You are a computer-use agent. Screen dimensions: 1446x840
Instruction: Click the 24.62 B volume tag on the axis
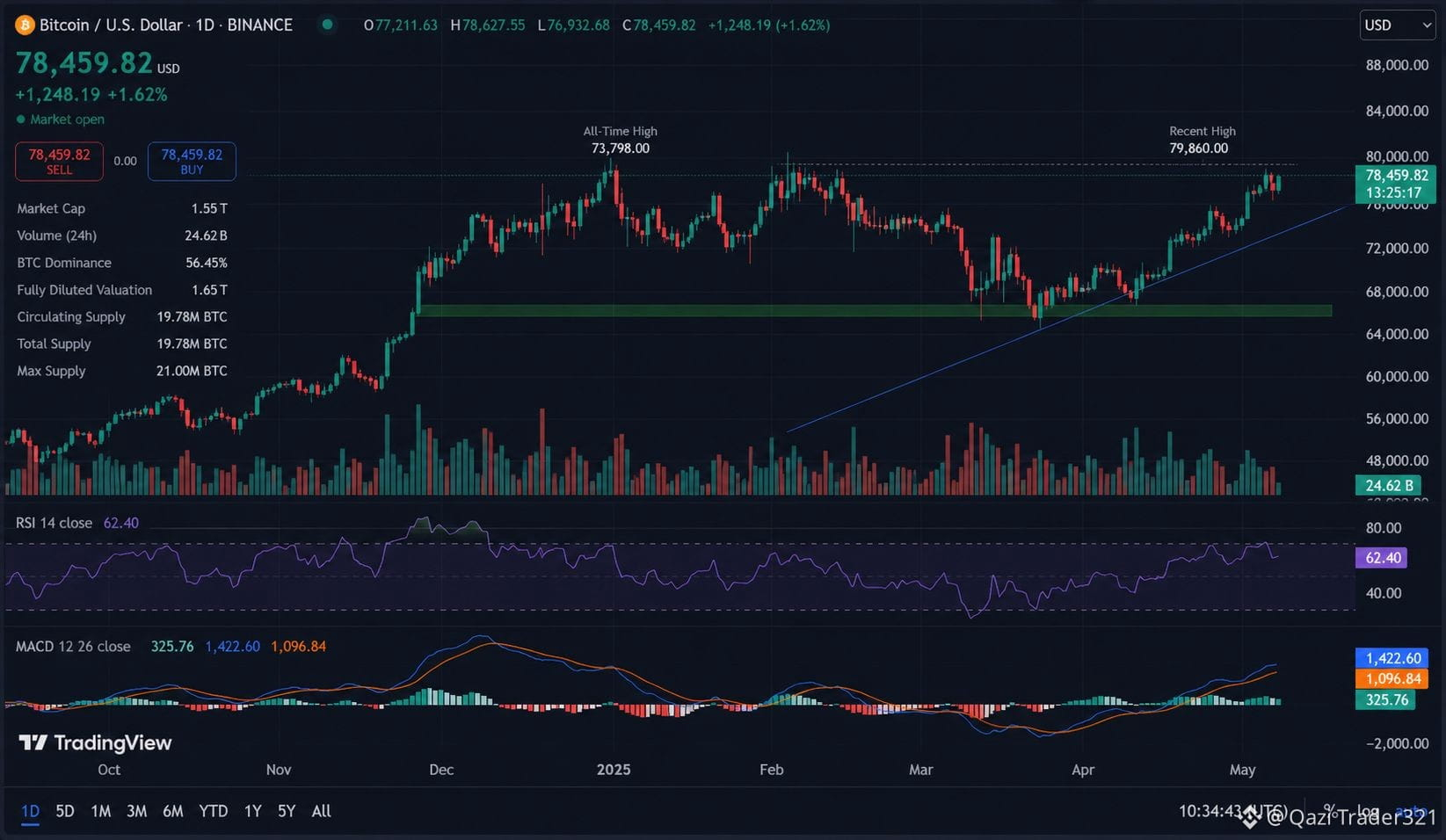click(x=1389, y=485)
